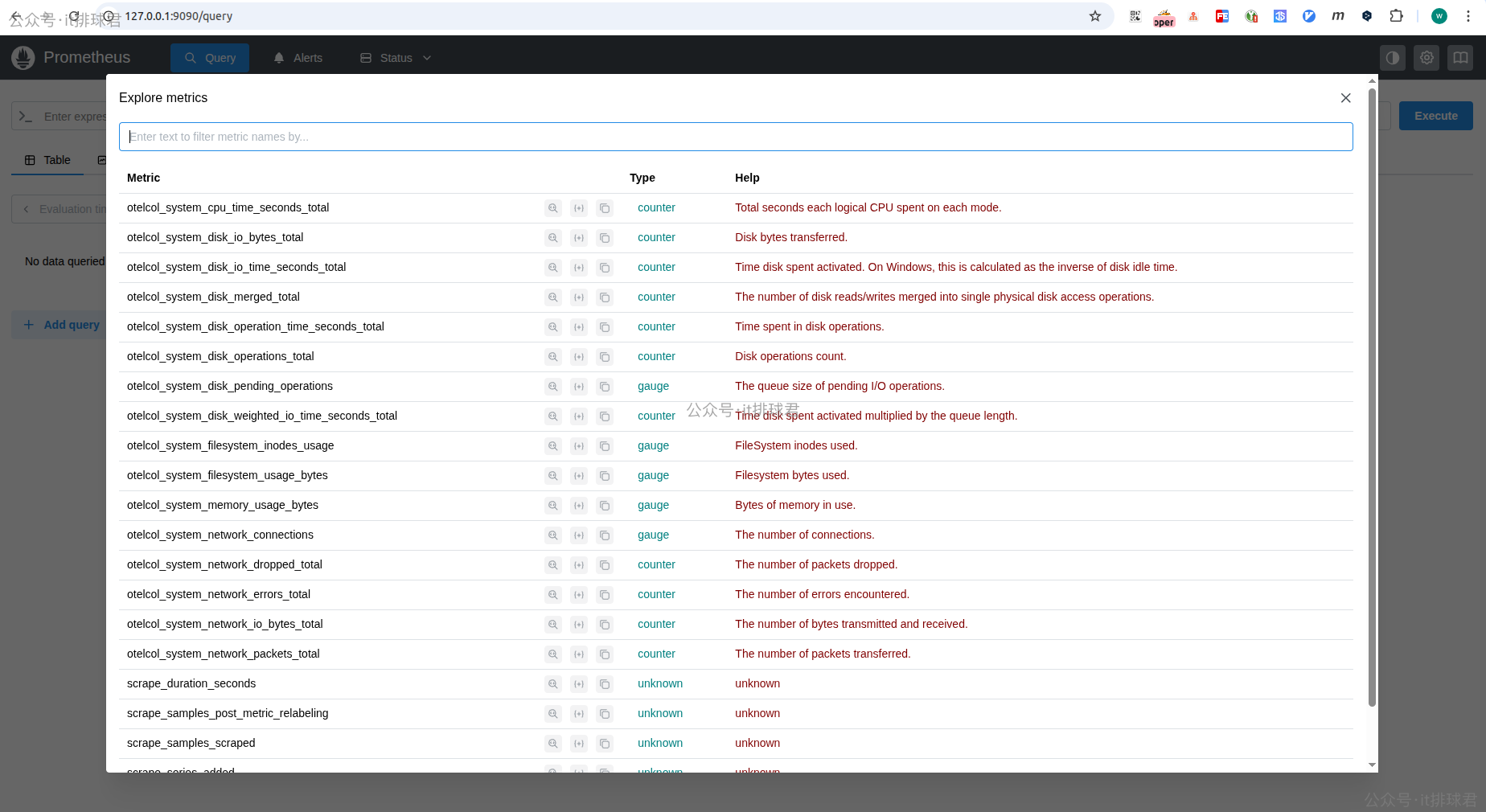Toggle Prometheus light/dark theme
The width and height of the screenshot is (1486, 812).
click(x=1393, y=58)
